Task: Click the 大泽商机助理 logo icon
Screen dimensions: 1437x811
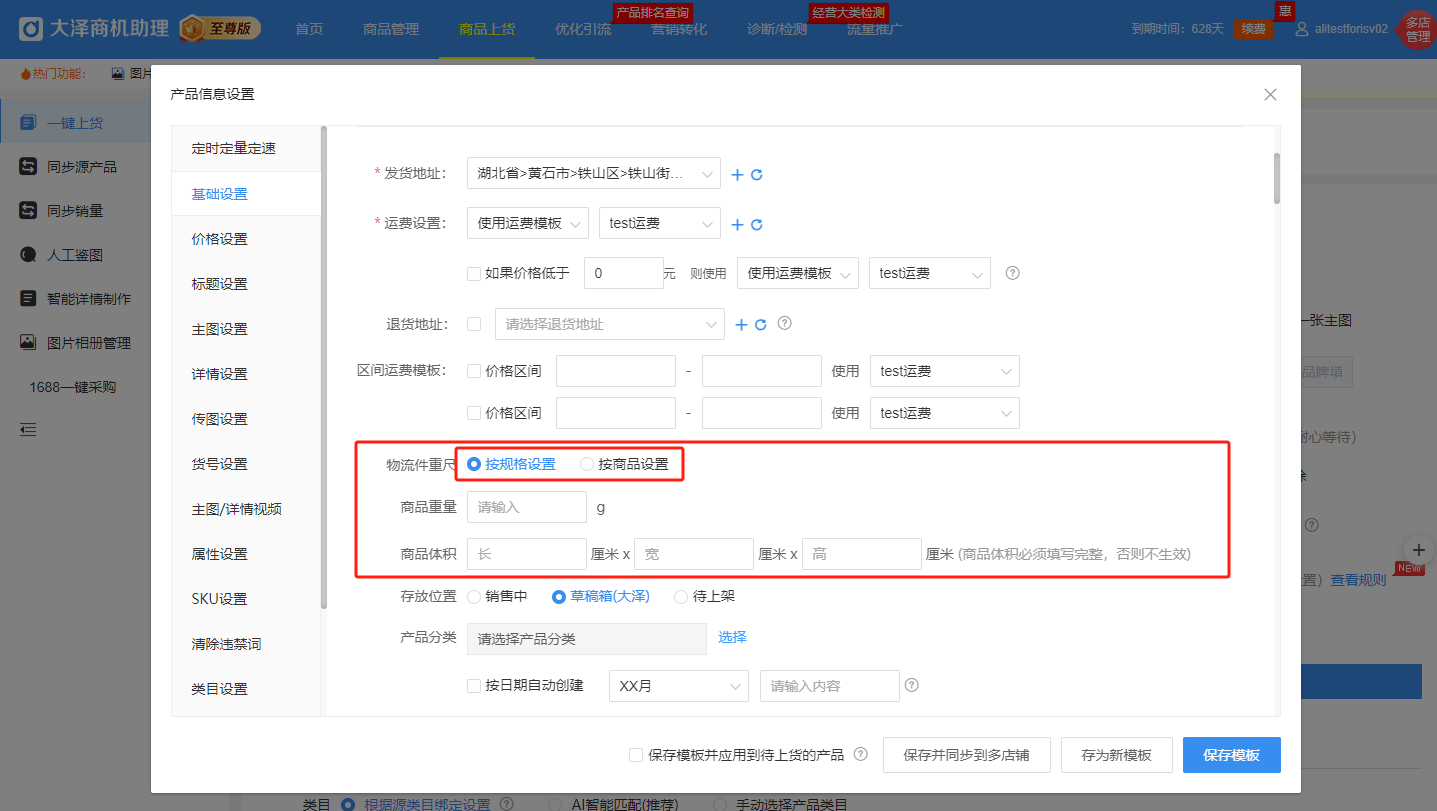Action: (x=31, y=28)
